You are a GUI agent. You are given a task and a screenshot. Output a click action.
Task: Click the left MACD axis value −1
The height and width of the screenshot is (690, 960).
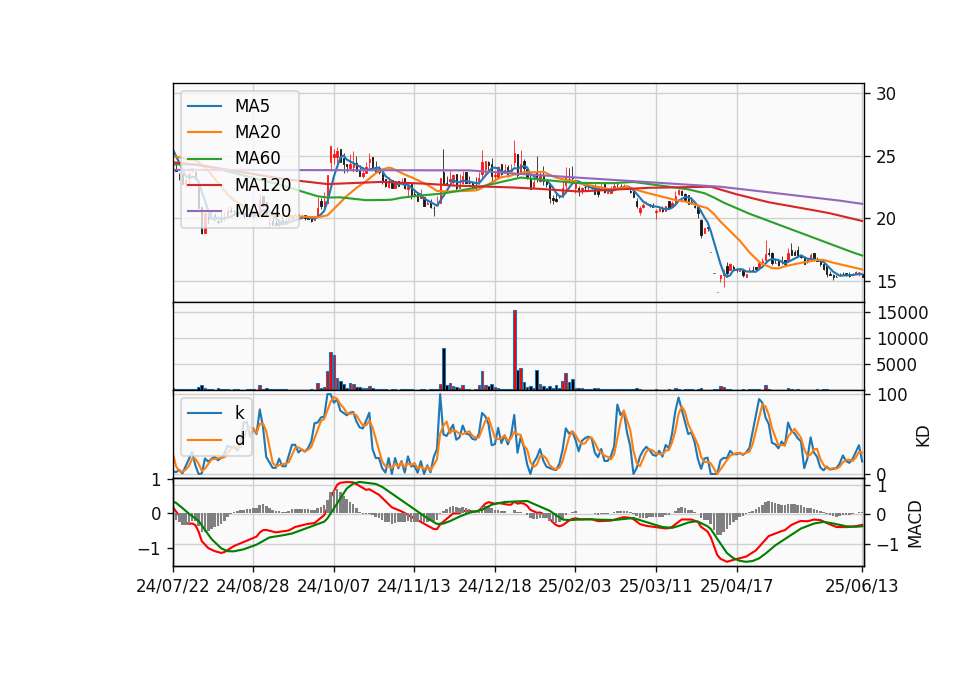pos(149,549)
